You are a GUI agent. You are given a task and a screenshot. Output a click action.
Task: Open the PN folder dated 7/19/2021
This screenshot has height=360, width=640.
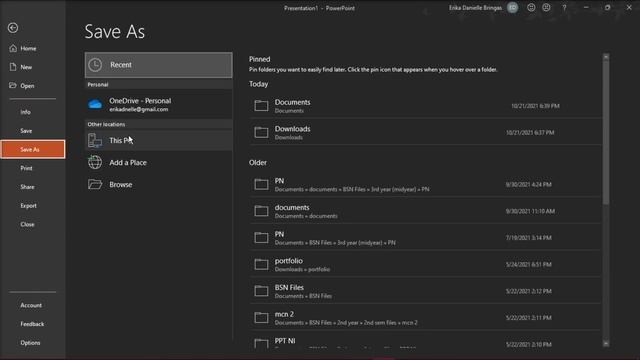click(425, 238)
